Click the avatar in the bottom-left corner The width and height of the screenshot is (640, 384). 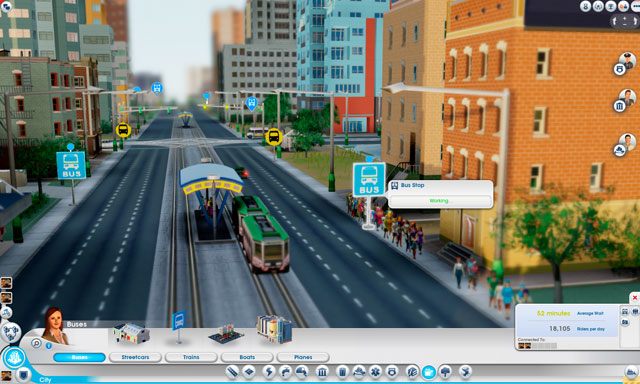6,375
